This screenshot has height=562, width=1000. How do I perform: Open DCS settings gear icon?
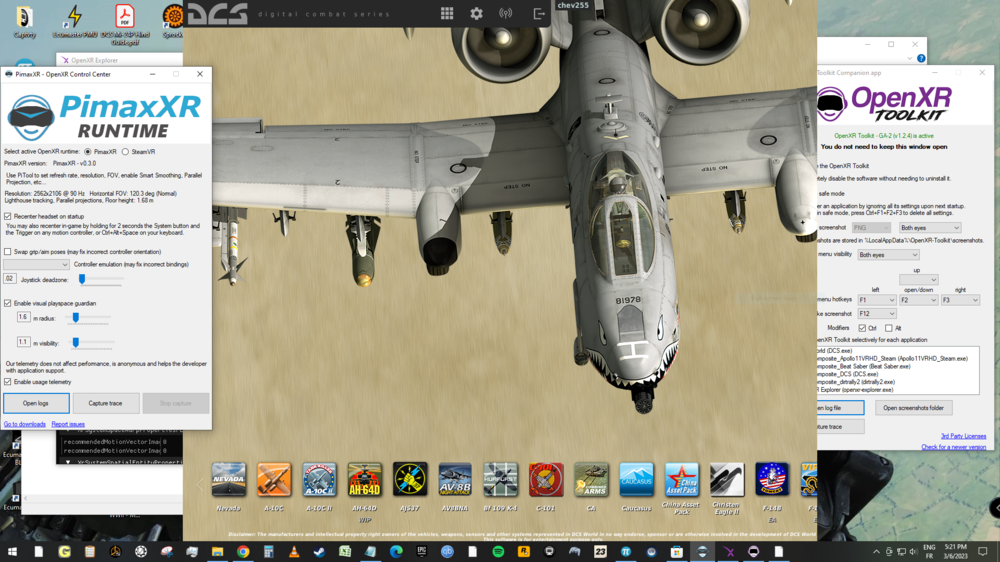tap(476, 13)
